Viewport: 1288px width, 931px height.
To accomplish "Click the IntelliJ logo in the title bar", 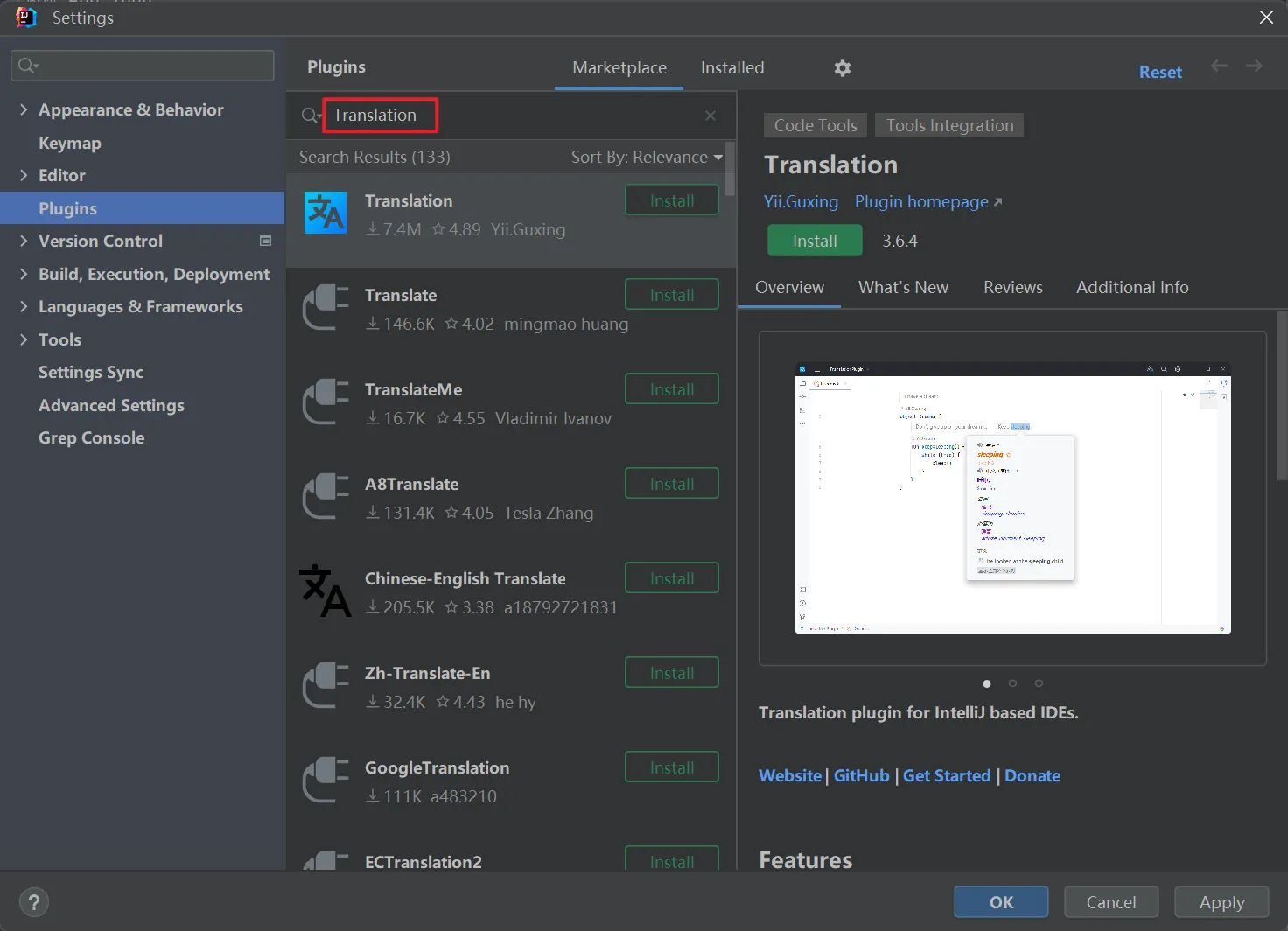I will pyautogui.click(x=26, y=17).
